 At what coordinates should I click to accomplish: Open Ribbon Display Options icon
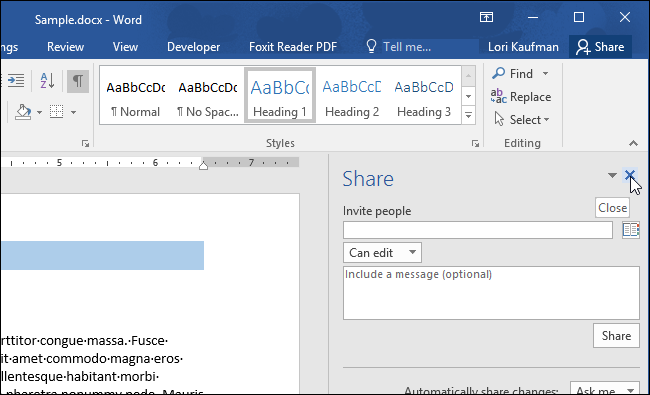pyautogui.click(x=486, y=17)
